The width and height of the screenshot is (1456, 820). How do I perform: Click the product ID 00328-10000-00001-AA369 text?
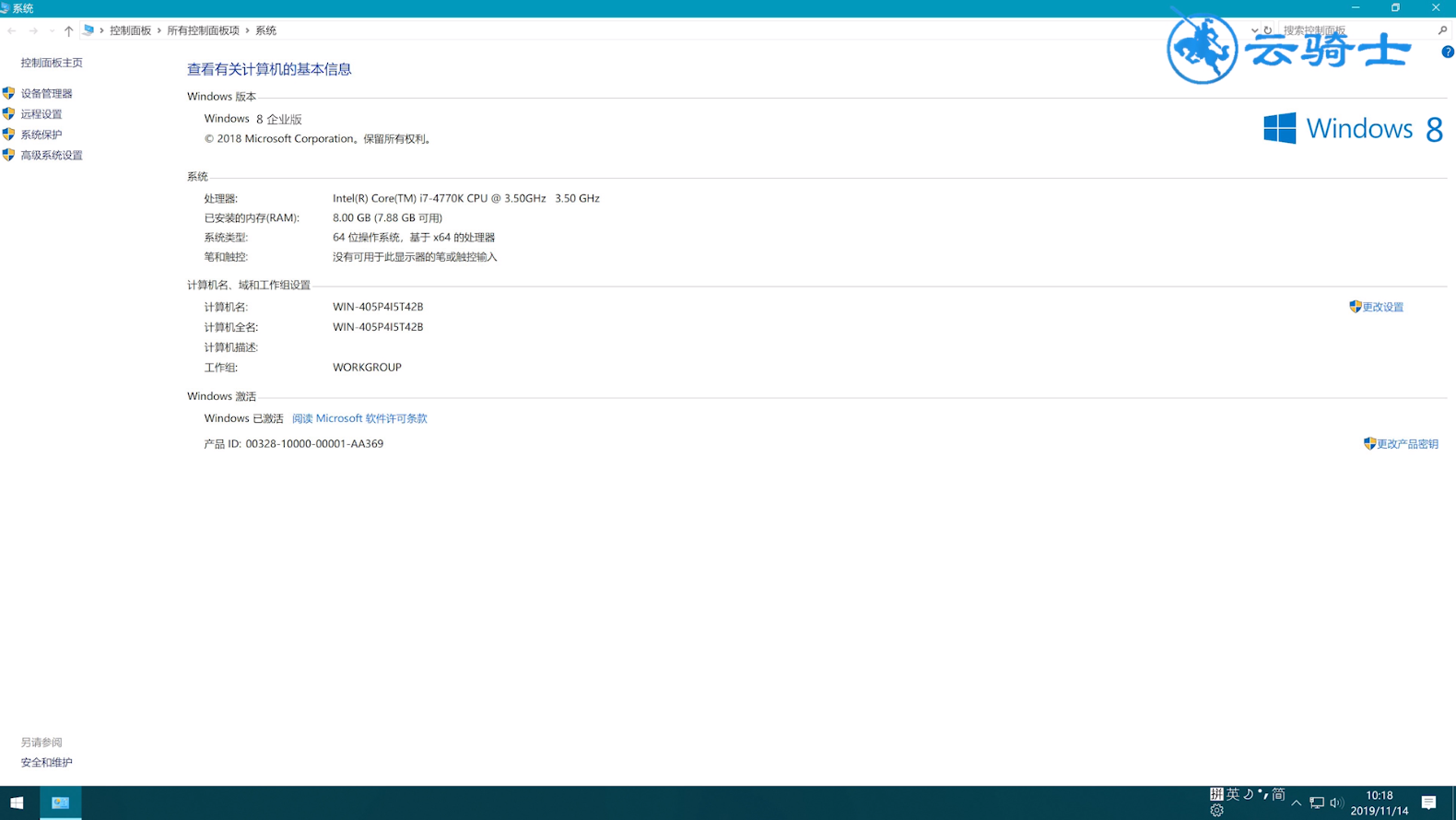314,444
